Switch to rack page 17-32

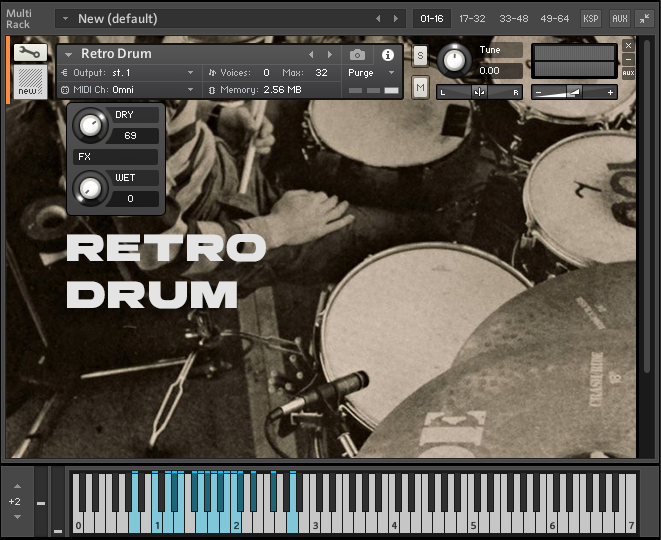point(472,19)
